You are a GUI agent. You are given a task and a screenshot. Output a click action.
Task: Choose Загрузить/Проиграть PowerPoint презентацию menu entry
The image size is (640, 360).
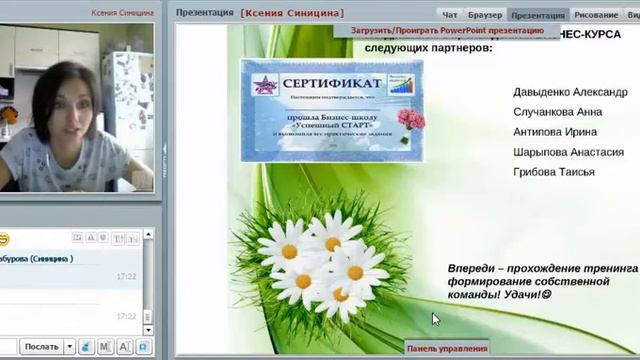tap(447, 31)
